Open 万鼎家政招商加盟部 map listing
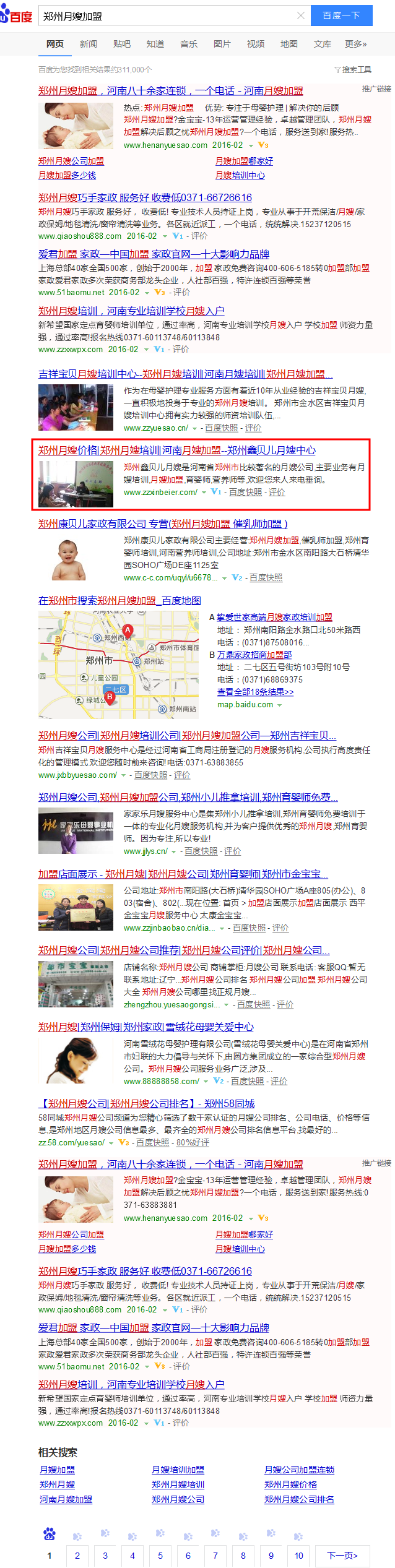395x1568 pixels. pos(254,655)
